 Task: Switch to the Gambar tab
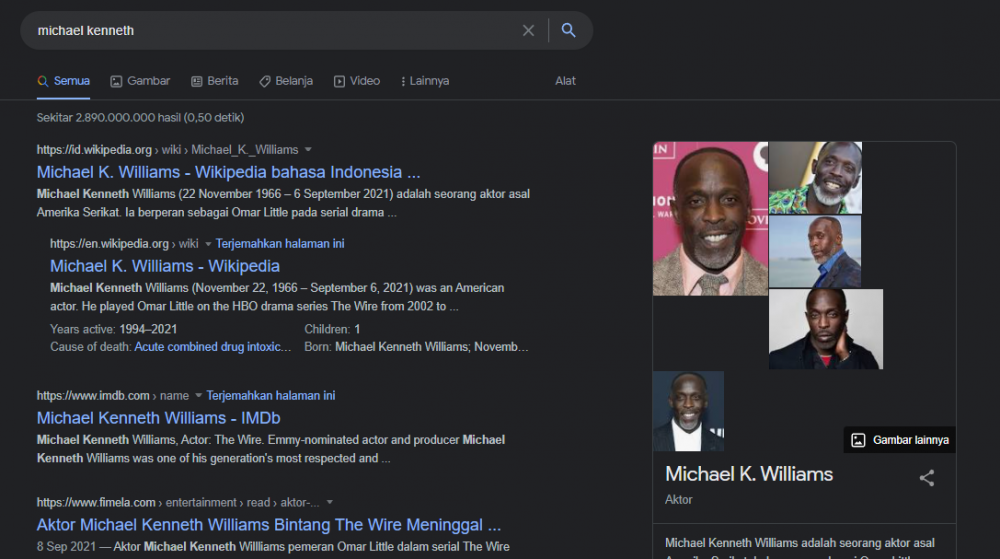[140, 81]
